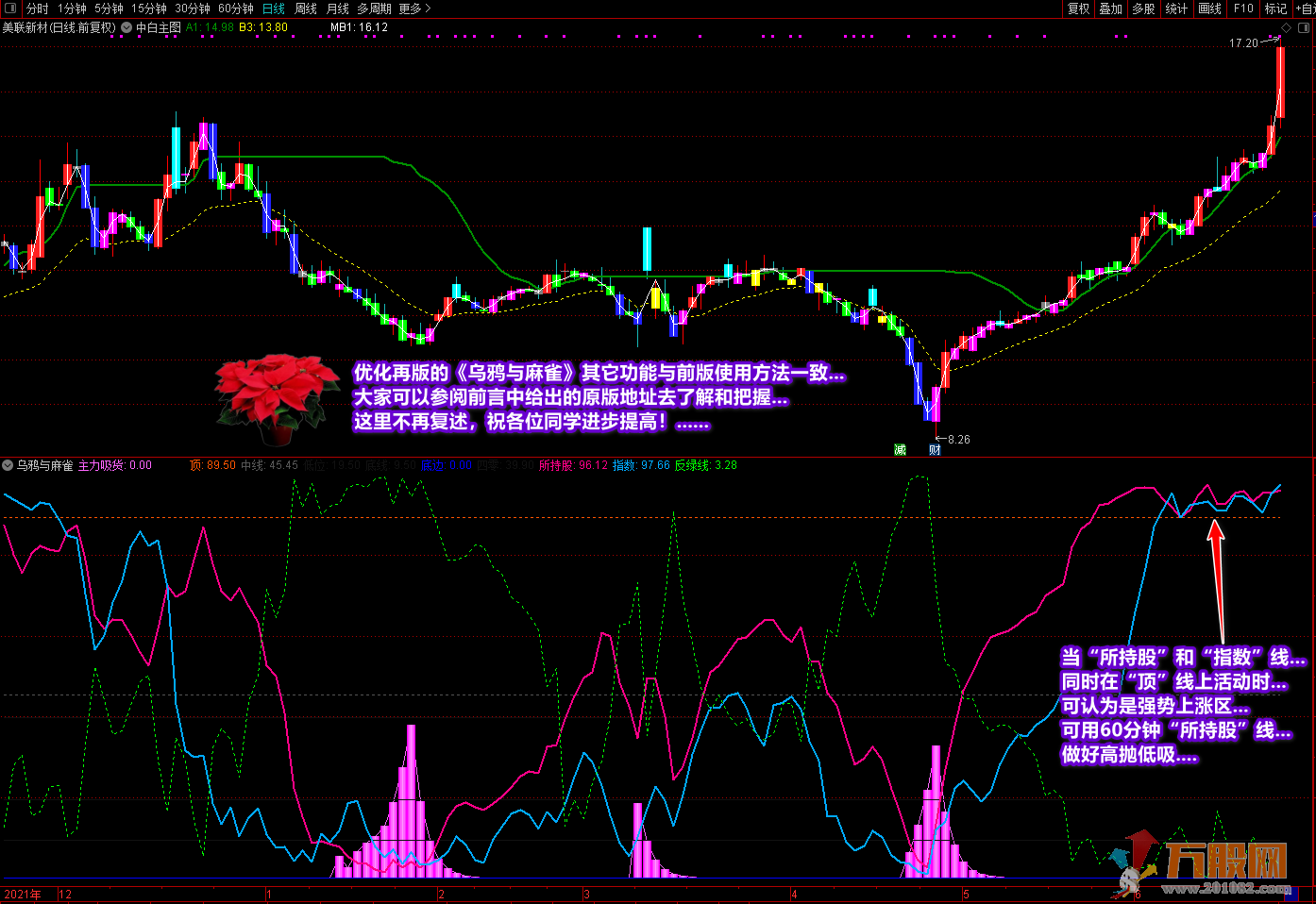This screenshot has width=1316, height=904.
Task: Expand the 乌鸦与麻雀 indicator dropdown arrow
Action: click(8, 465)
